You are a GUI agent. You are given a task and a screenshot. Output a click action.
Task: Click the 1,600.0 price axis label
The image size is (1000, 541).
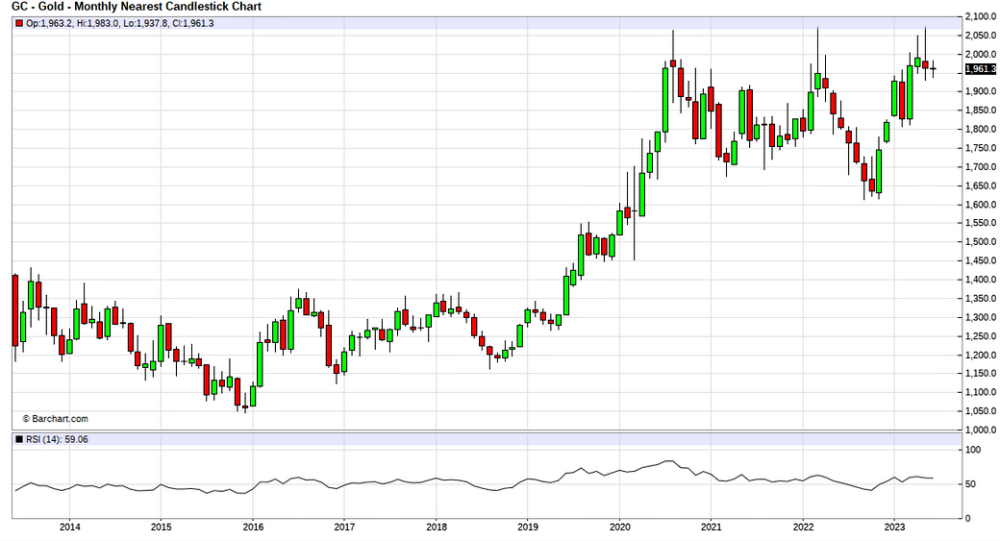[980, 205]
